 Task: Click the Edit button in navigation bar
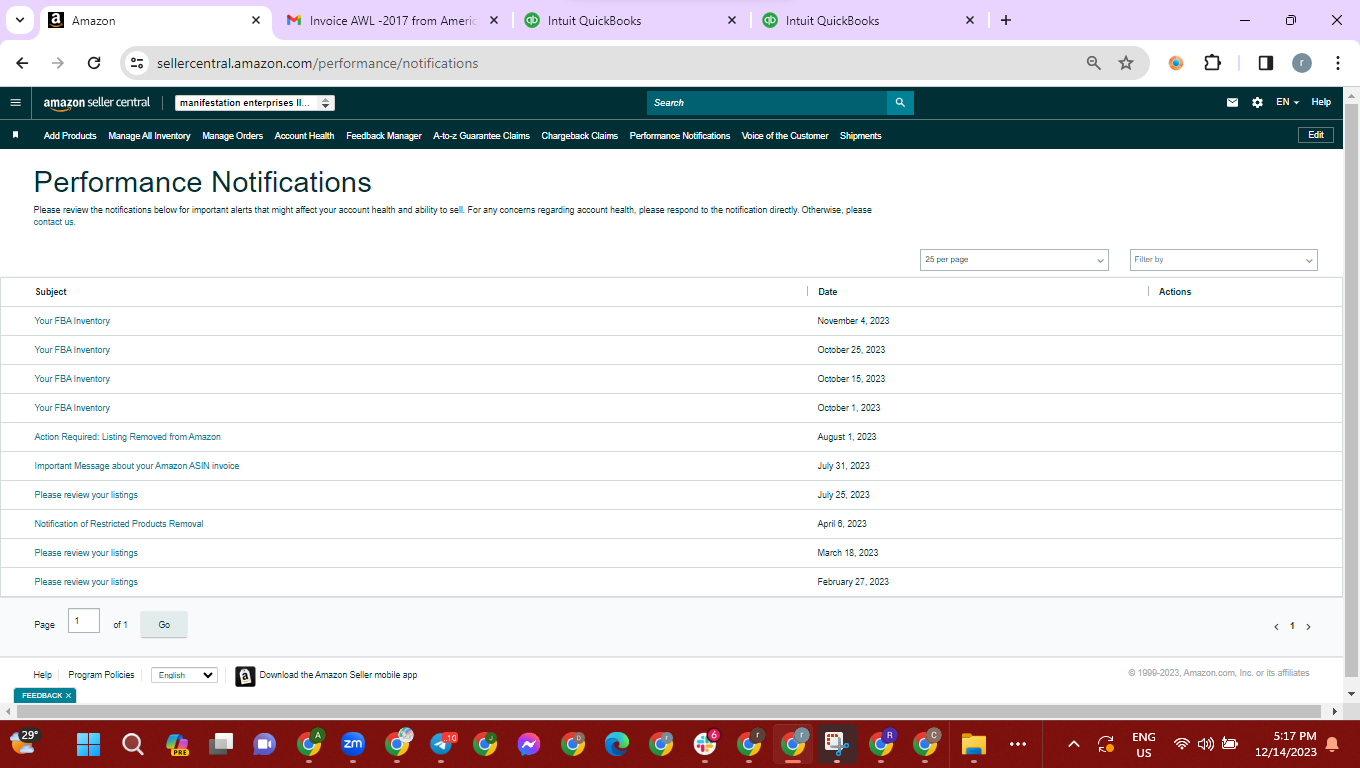(1315, 135)
